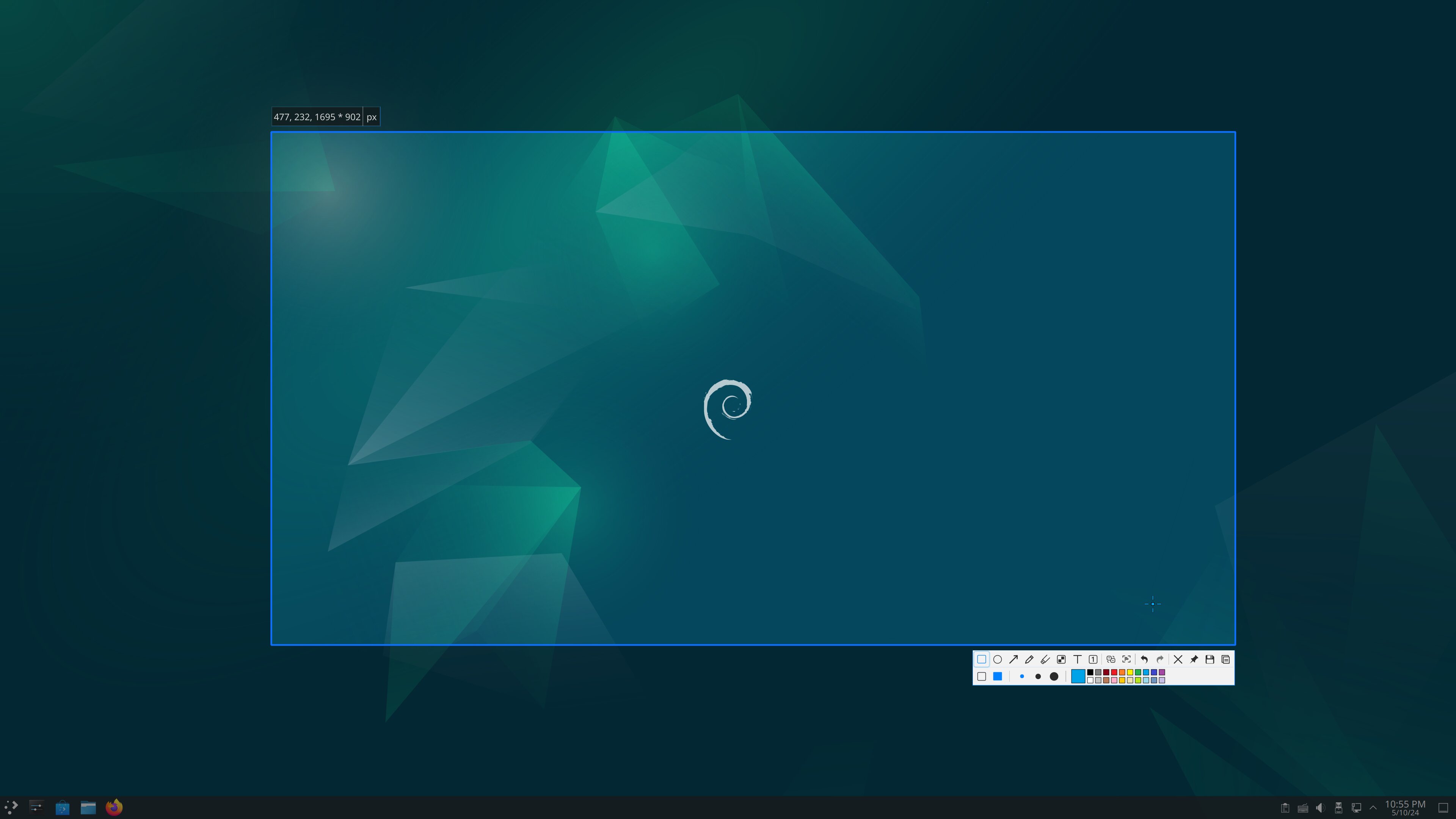The height and width of the screenshot is (819, 1456).
Task: Choose the arrow annotation tool
Action: 1014,659
